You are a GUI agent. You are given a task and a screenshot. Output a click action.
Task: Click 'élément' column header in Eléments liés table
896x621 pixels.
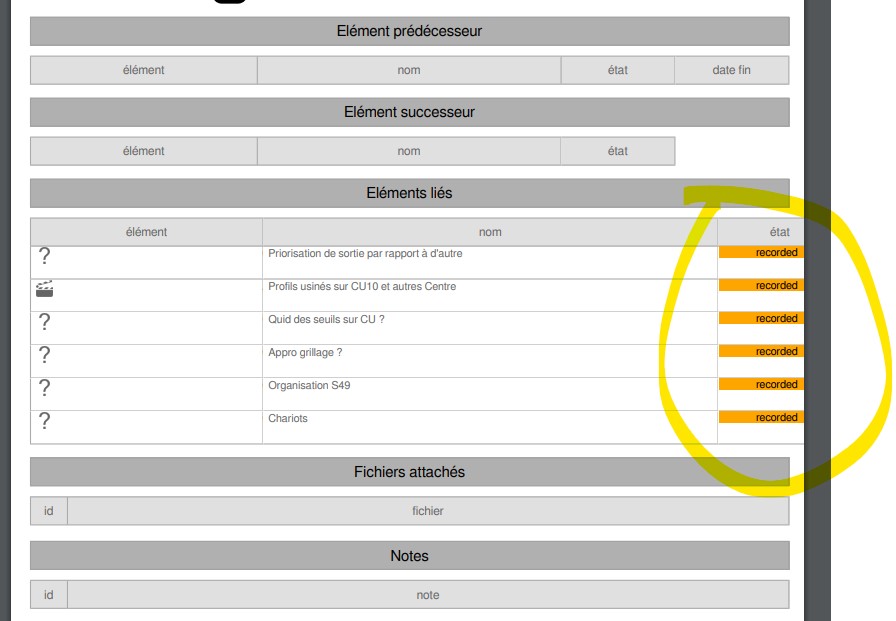click(146, 232)
